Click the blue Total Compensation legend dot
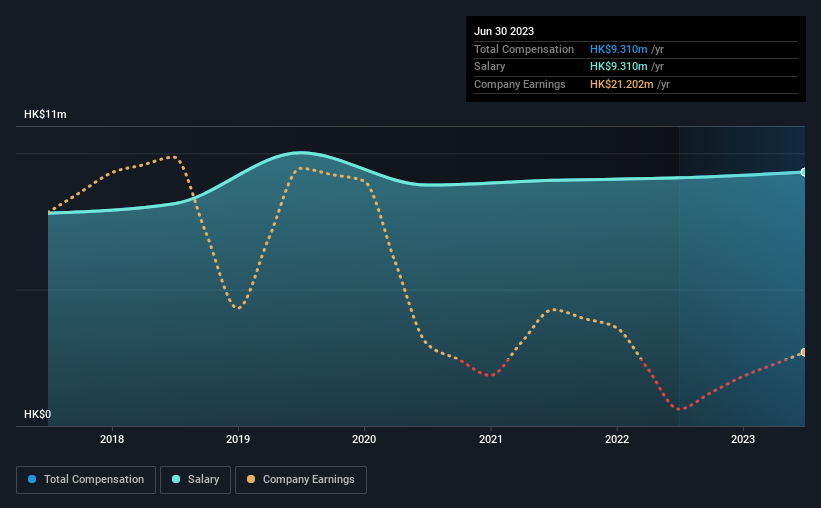 coord(32,479)
